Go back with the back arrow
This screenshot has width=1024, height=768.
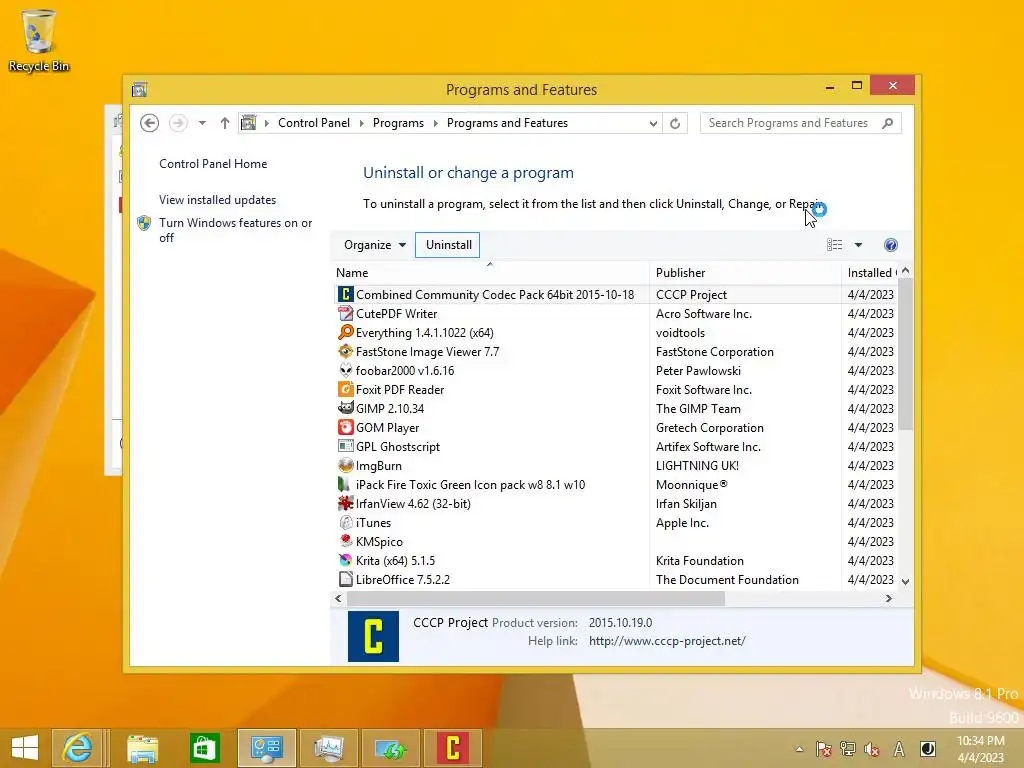(x=150, y=123)
